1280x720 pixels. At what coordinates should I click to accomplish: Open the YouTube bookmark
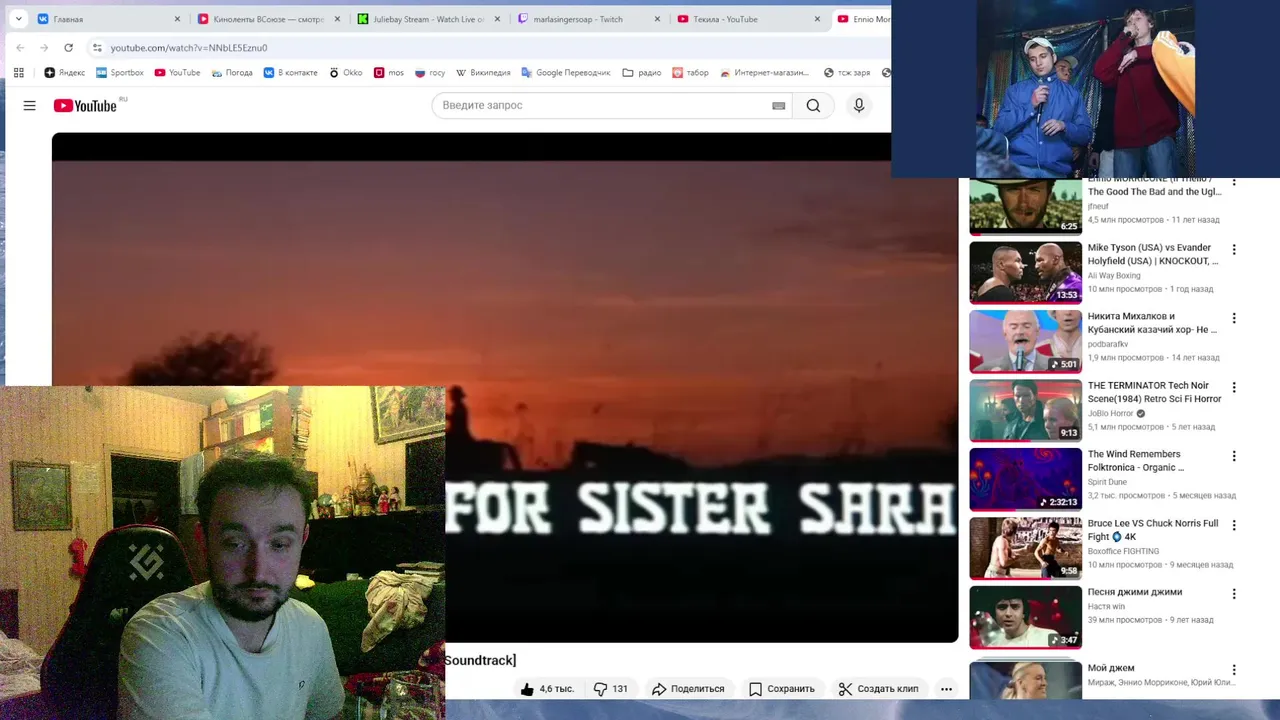point(177,72)
